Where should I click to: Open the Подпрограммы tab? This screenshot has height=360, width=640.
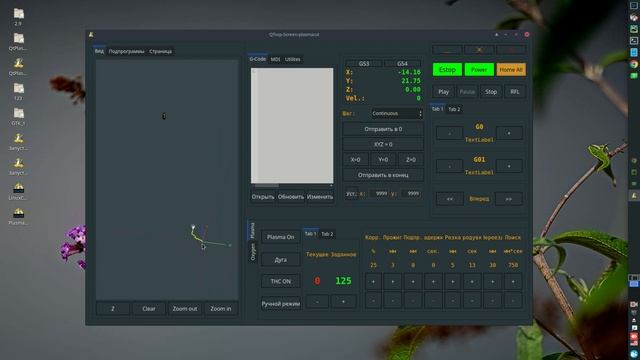pos(127,51)
